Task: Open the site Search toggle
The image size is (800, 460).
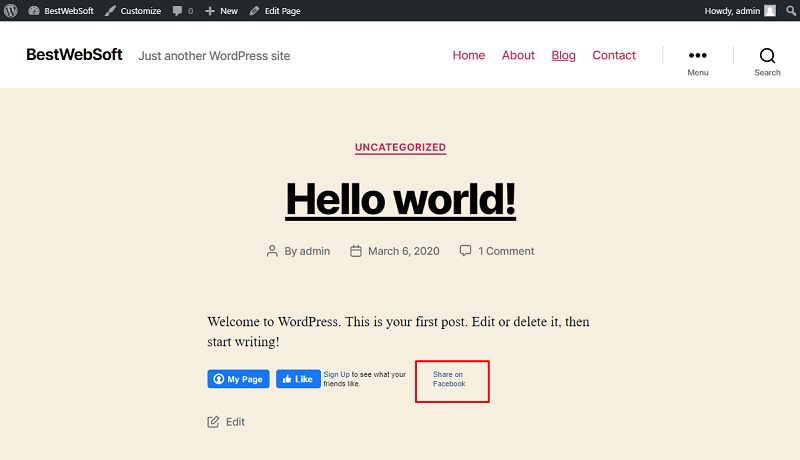Action: coord(767,61)
